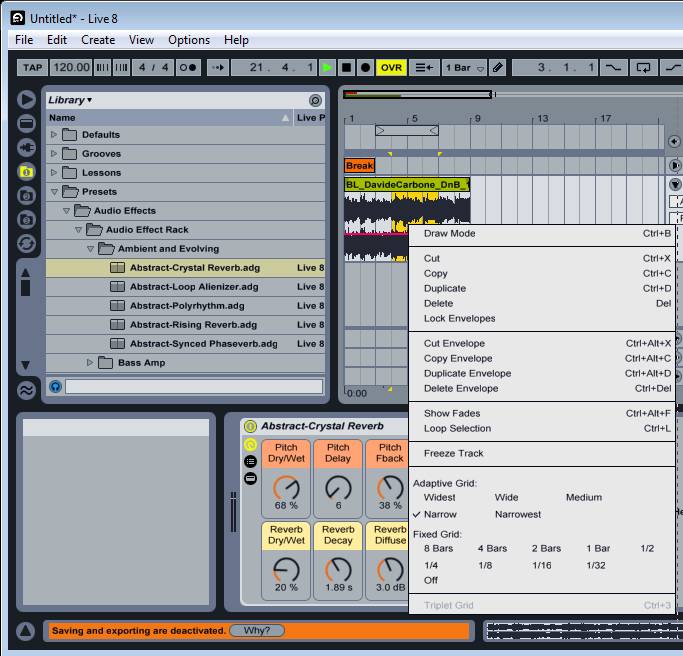Click the Stop square button

[x=346, y=68]
